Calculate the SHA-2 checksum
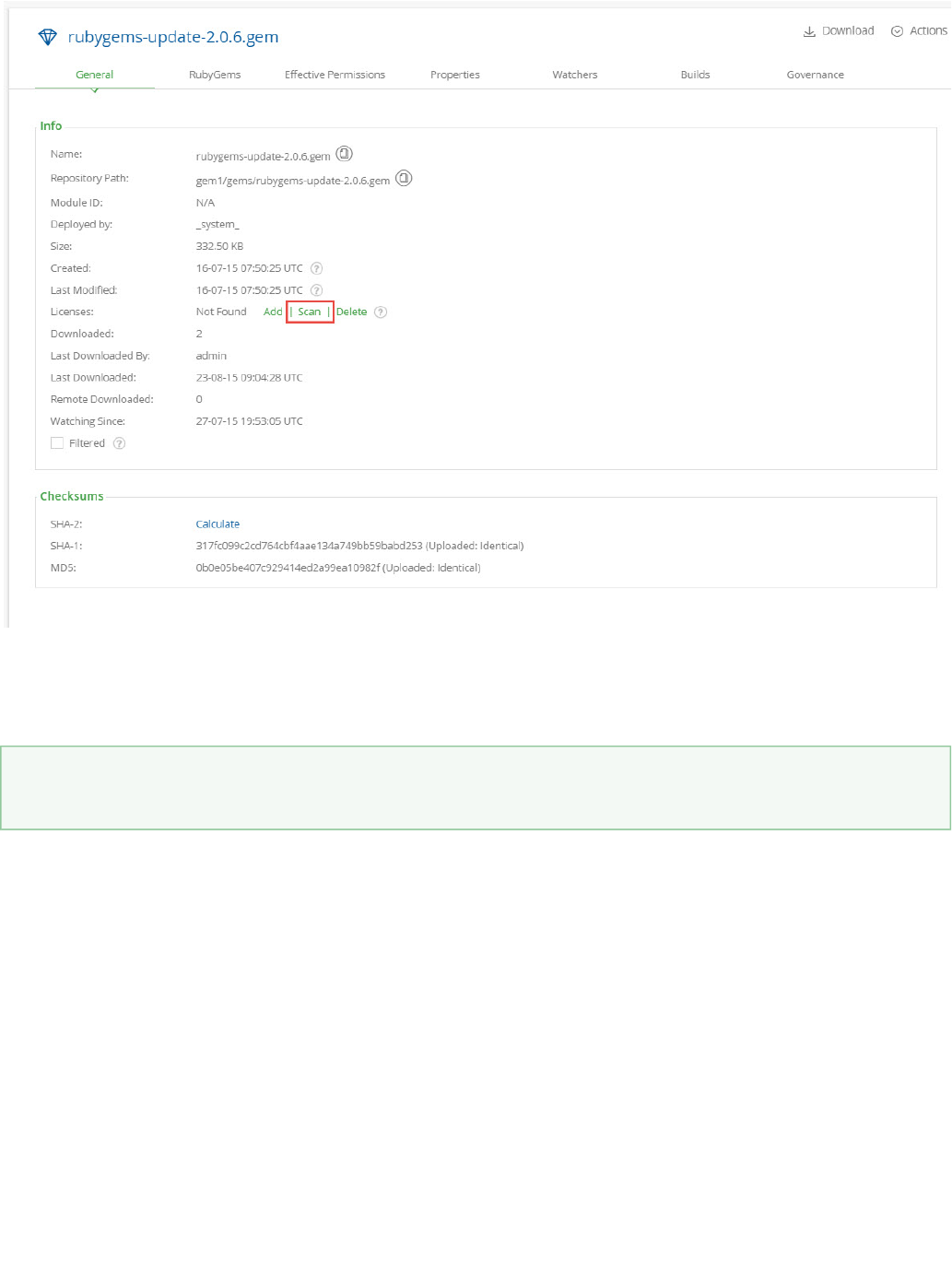Image resolution: width=952 pixels, height=1283 pixels. click(x=217, y=524)
